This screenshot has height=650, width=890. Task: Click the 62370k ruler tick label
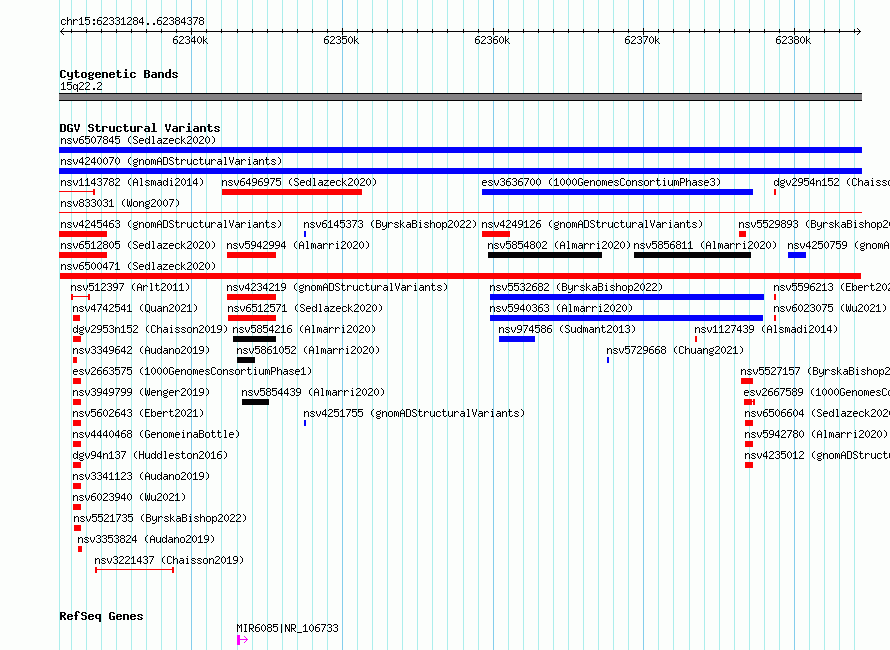(641, 40)
